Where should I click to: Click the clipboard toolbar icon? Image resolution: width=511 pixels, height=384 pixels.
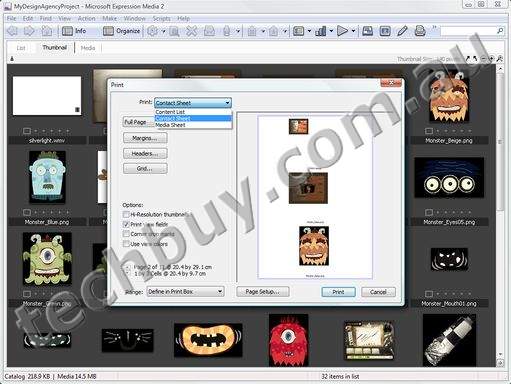252,31
